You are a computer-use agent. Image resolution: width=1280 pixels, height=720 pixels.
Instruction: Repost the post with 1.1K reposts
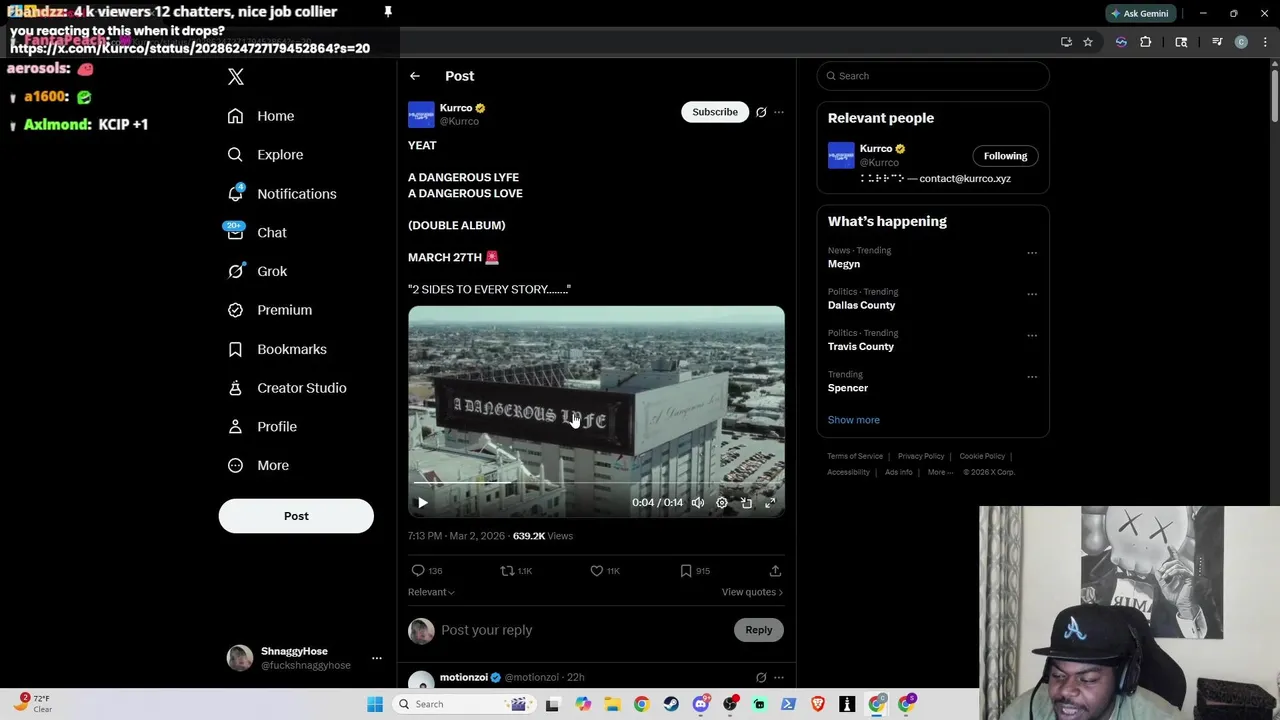(x=516, y=571)
